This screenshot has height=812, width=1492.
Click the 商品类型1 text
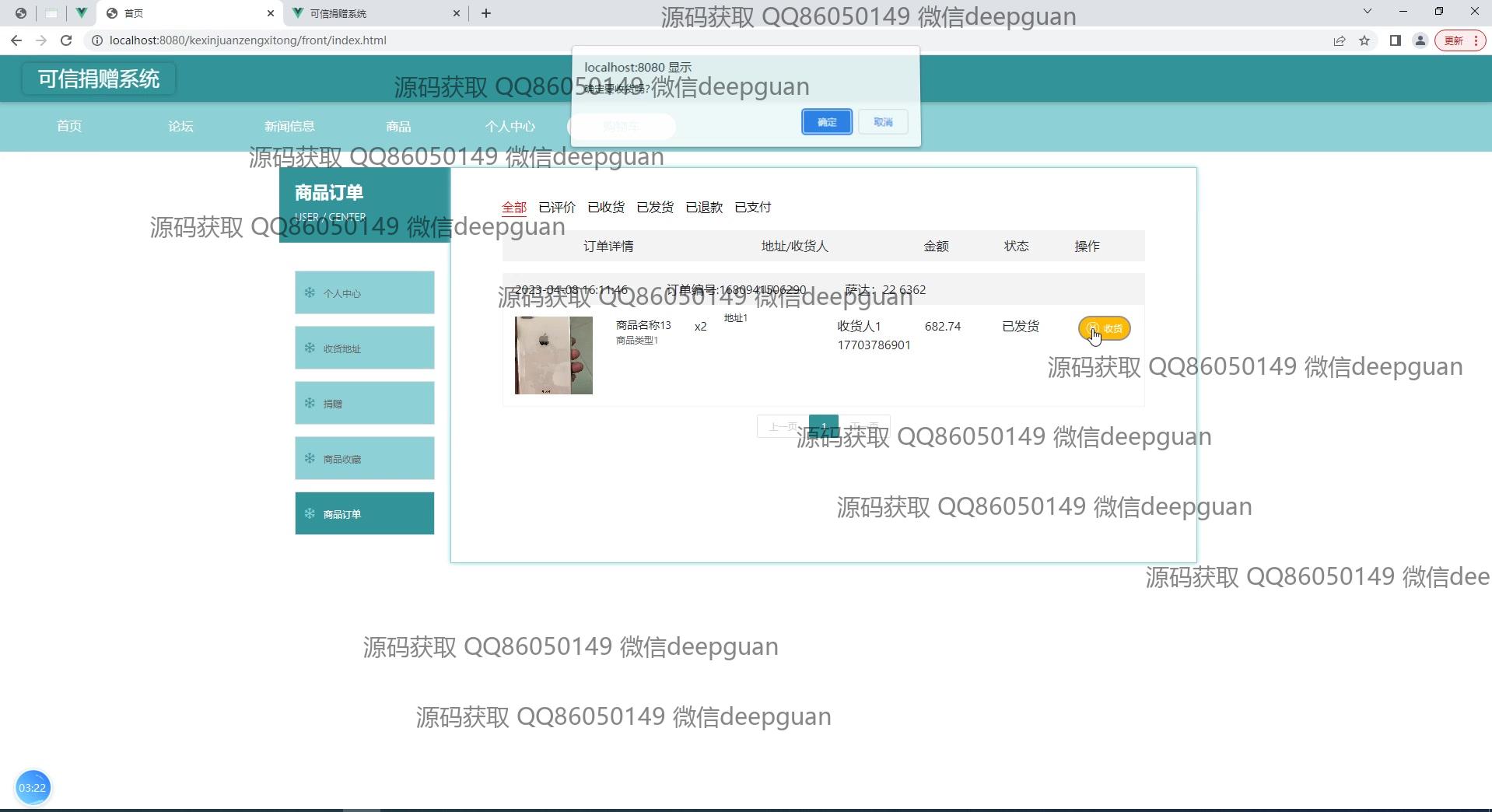coord(637,340)
